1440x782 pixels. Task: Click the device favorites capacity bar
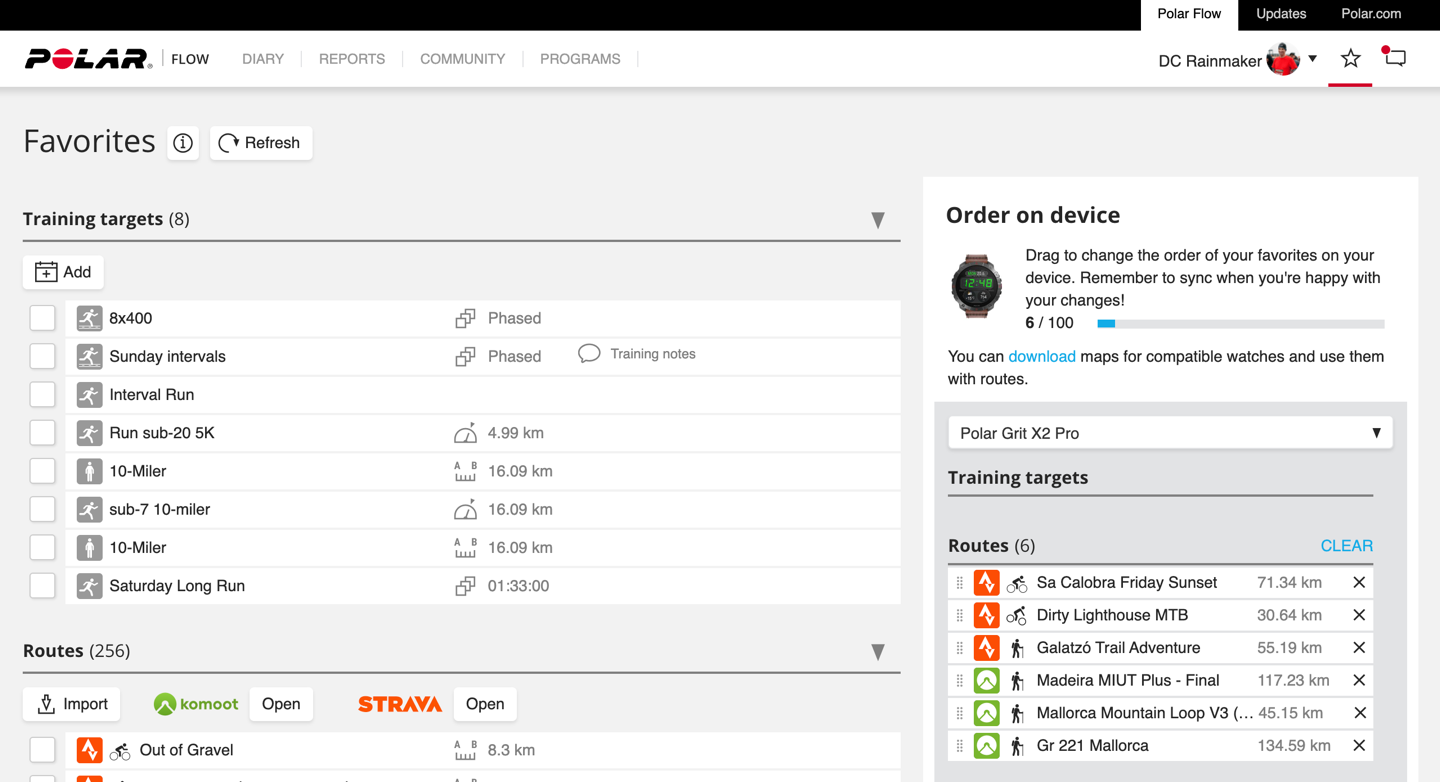coord(1240,324)
